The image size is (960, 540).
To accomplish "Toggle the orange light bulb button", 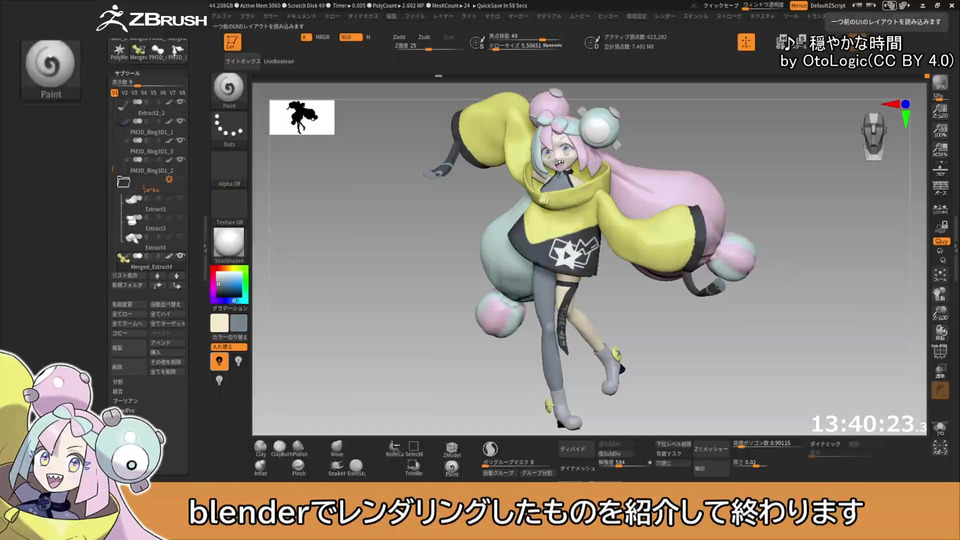I will [x=219, y=361].
